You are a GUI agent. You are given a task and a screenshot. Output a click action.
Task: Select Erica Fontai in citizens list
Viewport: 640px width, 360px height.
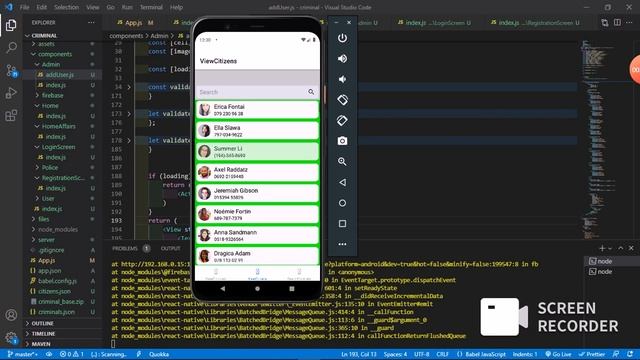pyautogui.click(x=257, y=109)
